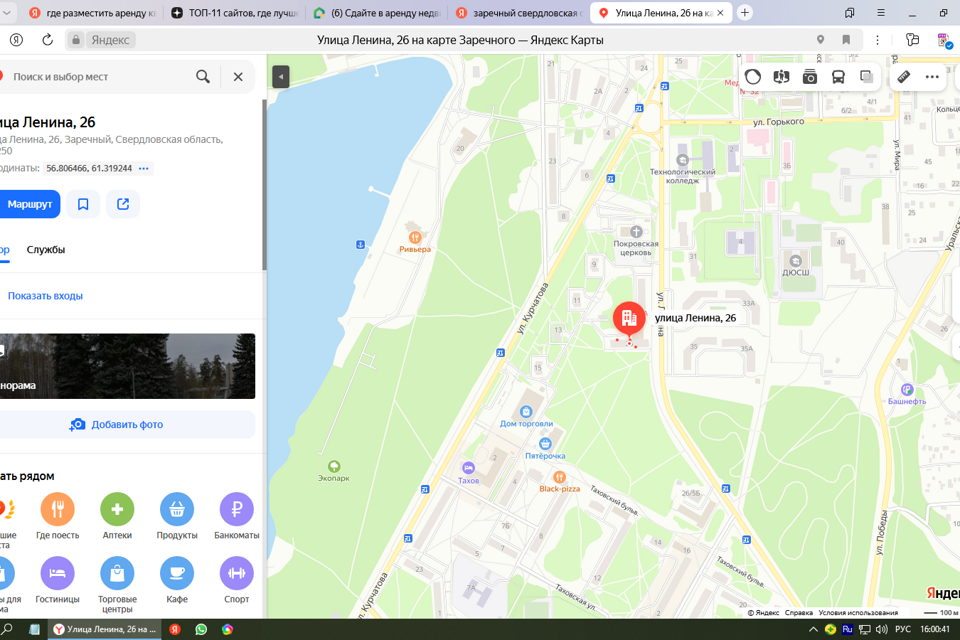Show public transport layer with bus icon
The height and width of the screenshot is (640, 960).
(838, 77)
